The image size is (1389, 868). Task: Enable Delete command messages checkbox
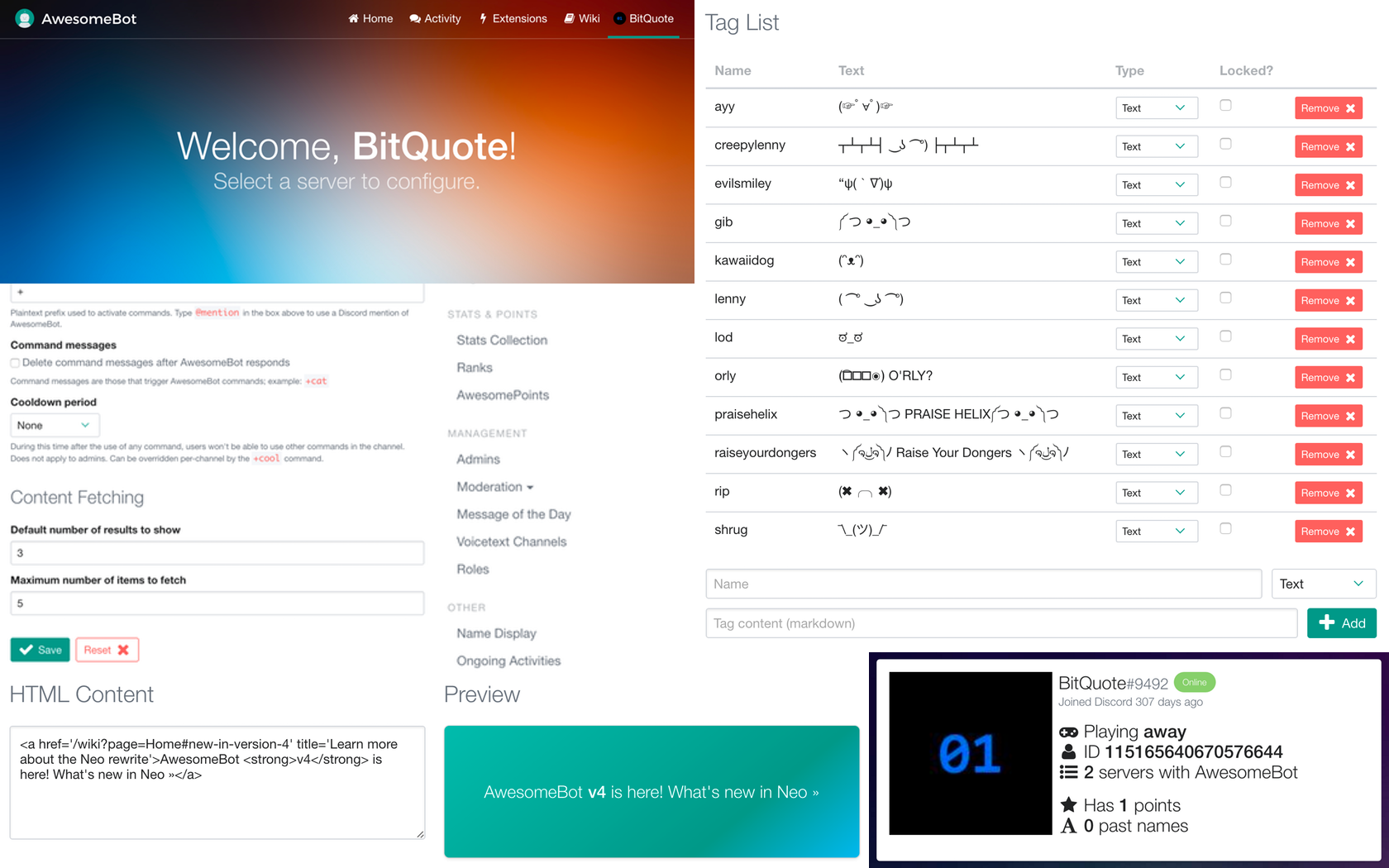pyautogui.click(x=15, y=363)
